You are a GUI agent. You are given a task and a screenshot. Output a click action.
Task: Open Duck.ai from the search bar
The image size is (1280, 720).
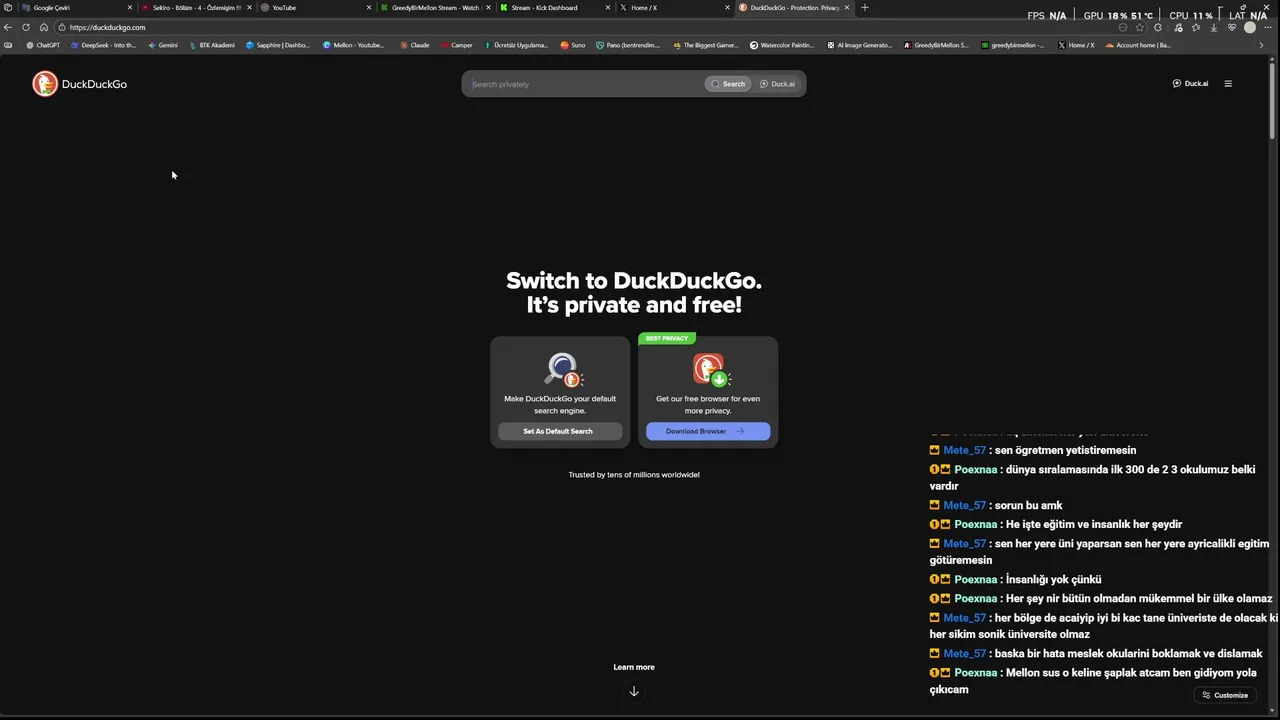coord(778,84)
